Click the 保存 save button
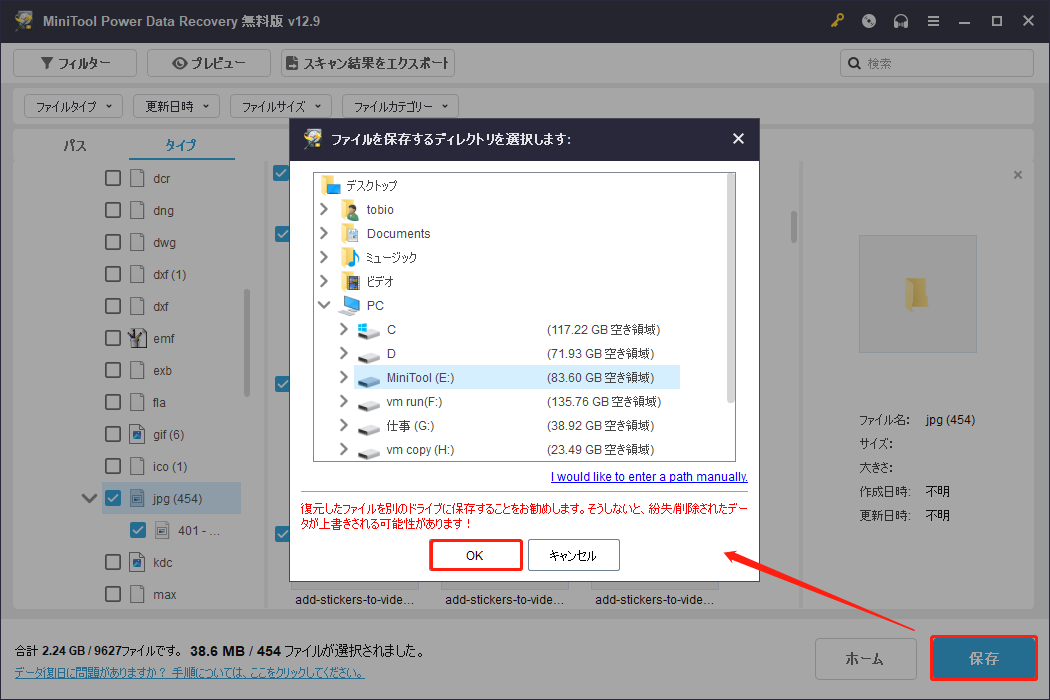This screenshot has width=1050, height=700. coord(984,658)
